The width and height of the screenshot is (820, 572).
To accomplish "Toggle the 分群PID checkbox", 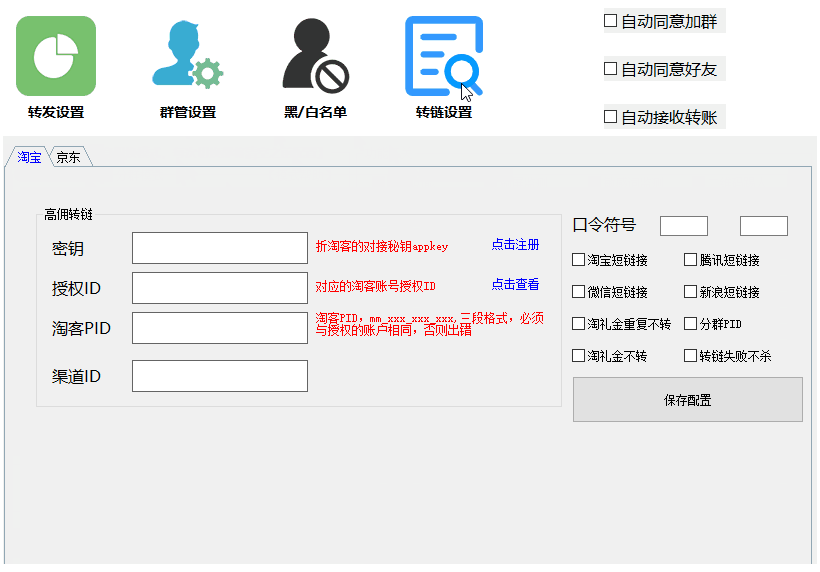I will [x=690, y=324].
